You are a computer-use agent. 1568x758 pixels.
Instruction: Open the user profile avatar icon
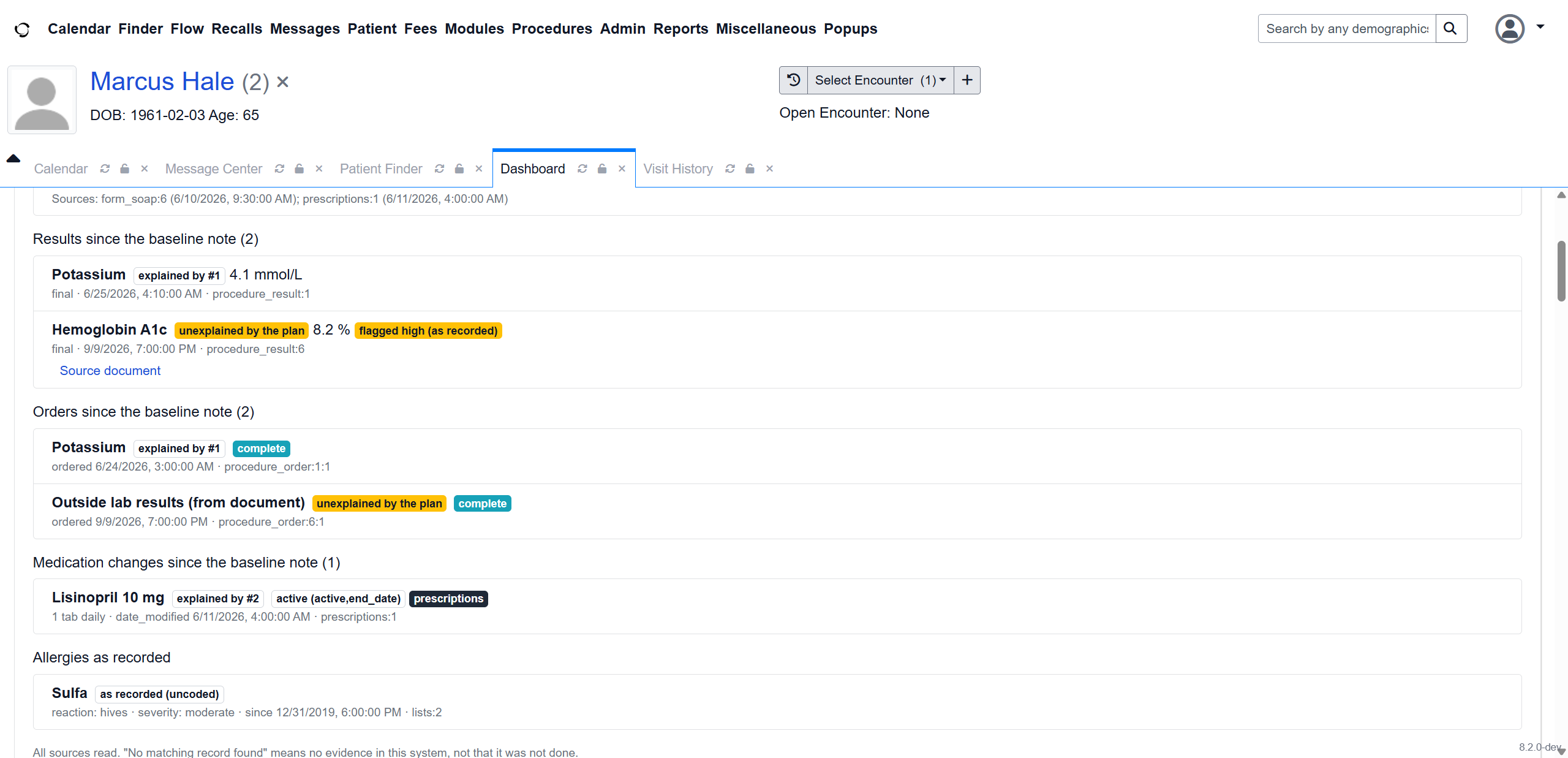click(1510, 29)
